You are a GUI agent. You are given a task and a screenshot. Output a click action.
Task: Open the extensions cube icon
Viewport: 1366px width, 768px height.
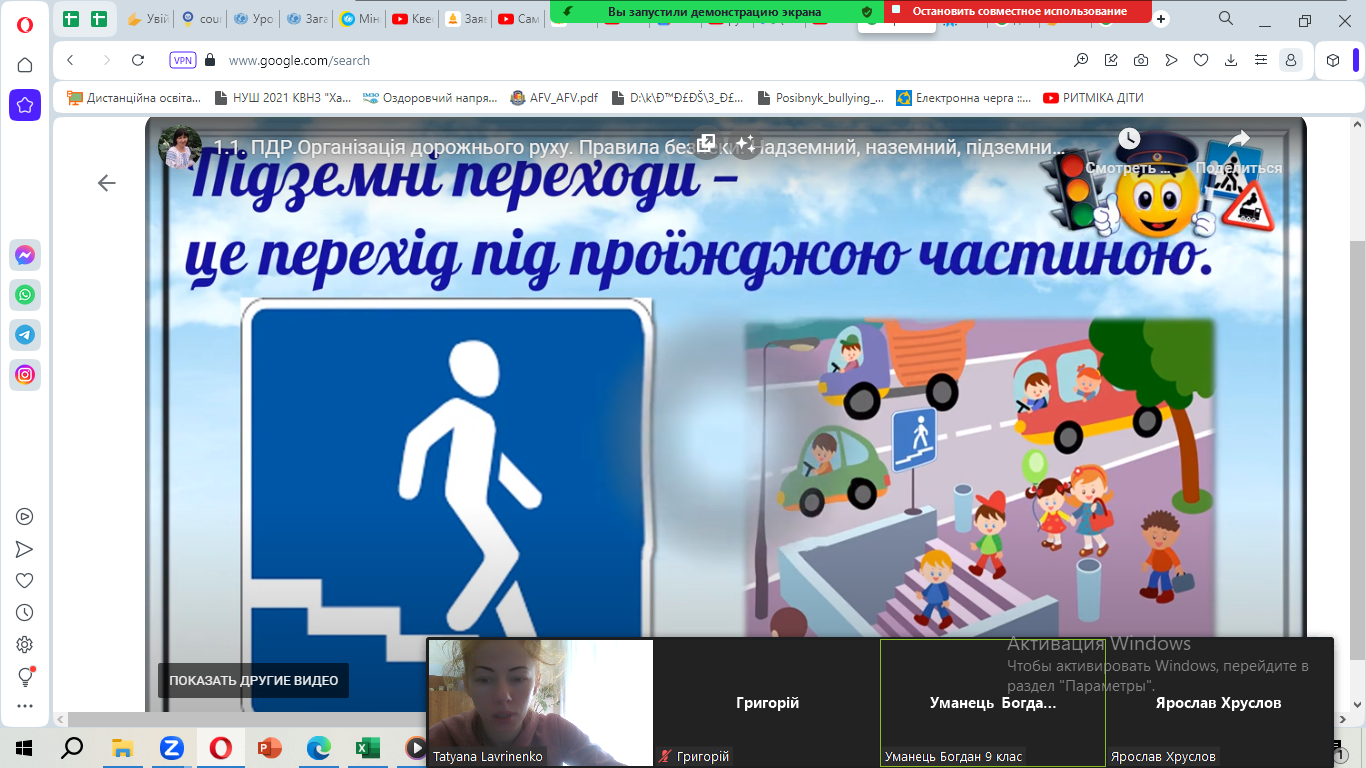(1332, 60)
